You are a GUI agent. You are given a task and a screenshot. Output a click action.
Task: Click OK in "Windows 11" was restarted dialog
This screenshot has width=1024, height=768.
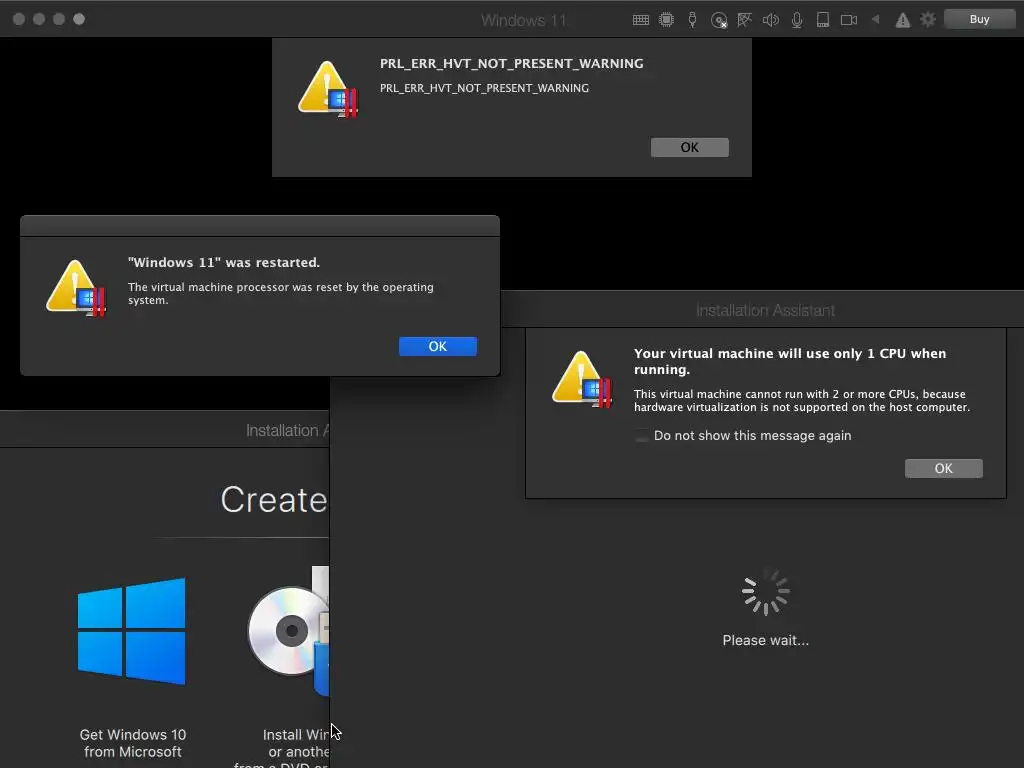click(438, 346)
